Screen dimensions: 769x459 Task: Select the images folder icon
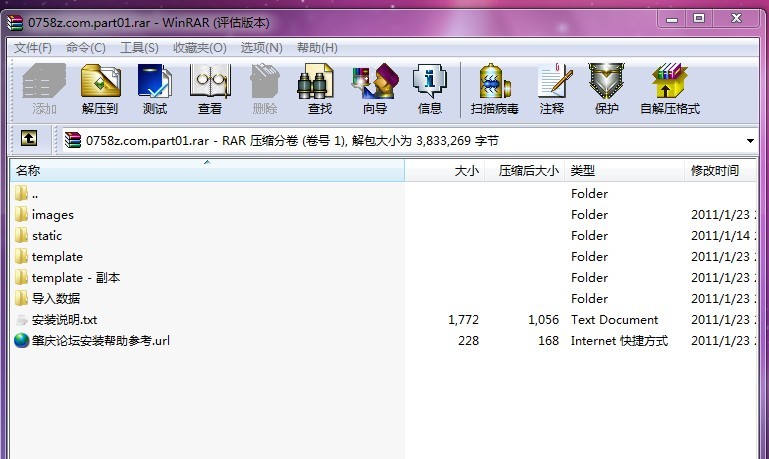pos(21,214)
